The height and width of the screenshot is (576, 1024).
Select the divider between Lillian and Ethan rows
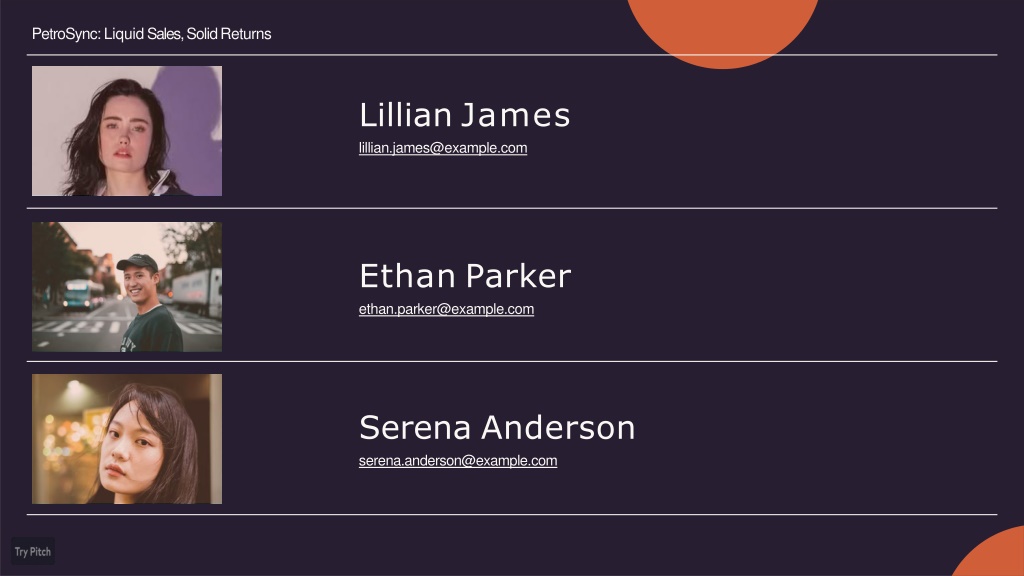tap(512, 208)
